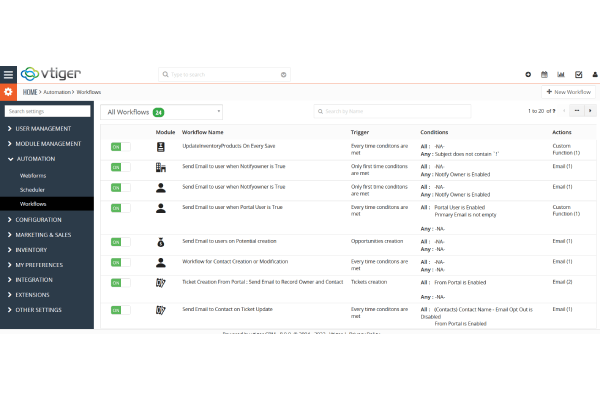
Task: Click ticket icon for Ticket Creation From Portal
Action: (161, 283)
